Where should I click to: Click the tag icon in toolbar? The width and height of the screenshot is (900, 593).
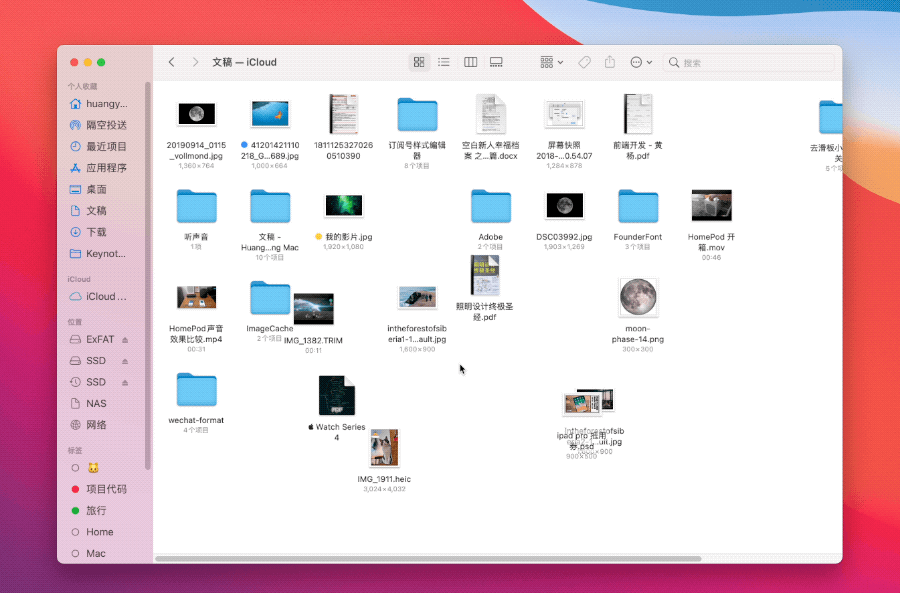click(x=584, y=62)
